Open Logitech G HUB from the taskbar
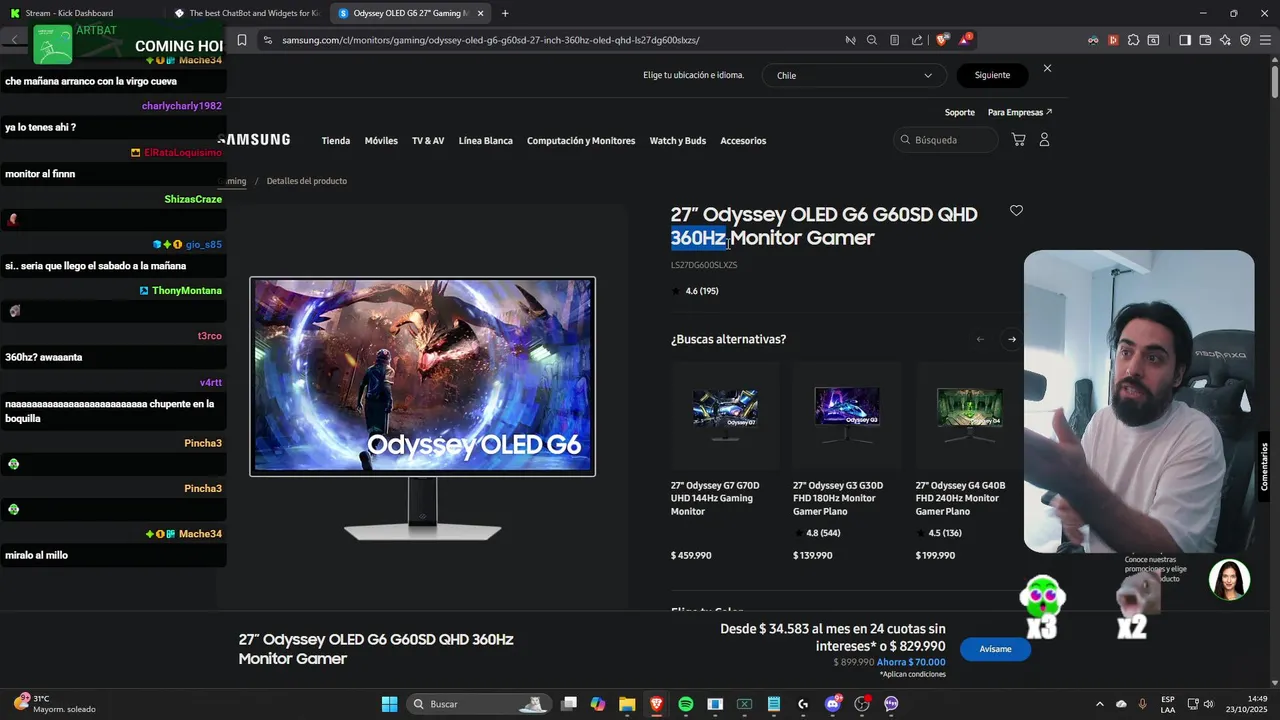This screenshot has width=1280, height=720. click(x=803, y=704)
